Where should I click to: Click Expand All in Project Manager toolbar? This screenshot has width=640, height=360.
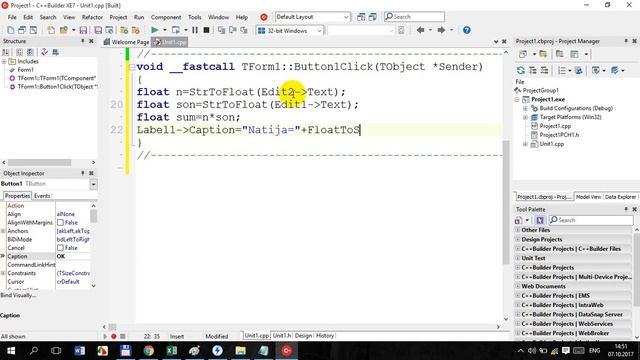click(533, 71)
